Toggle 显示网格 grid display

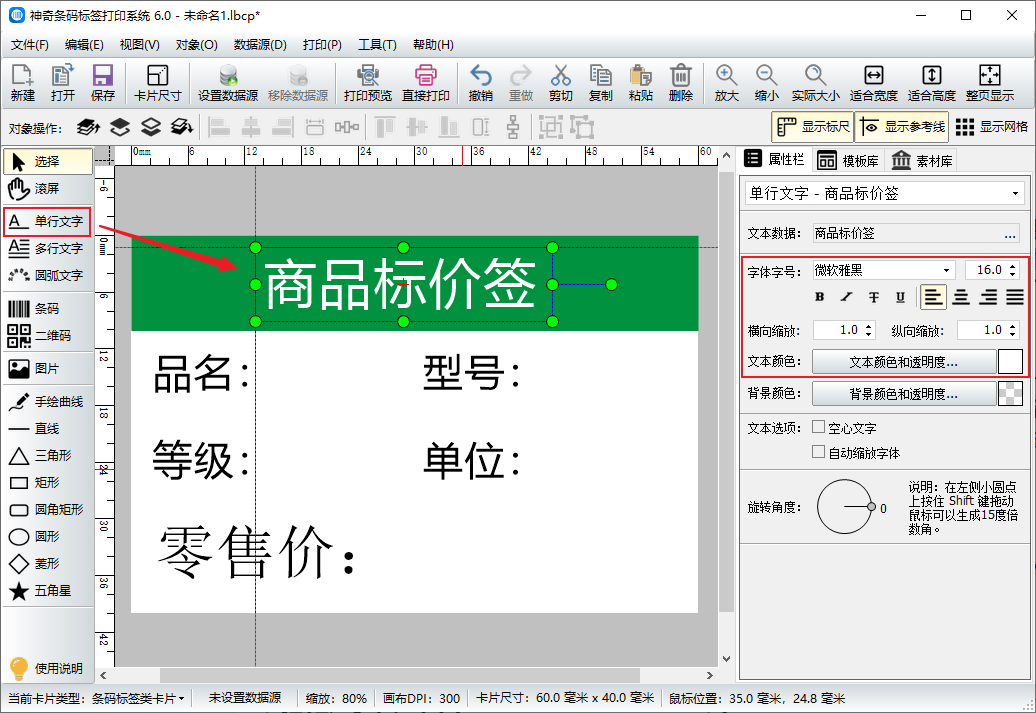[992, 127]
